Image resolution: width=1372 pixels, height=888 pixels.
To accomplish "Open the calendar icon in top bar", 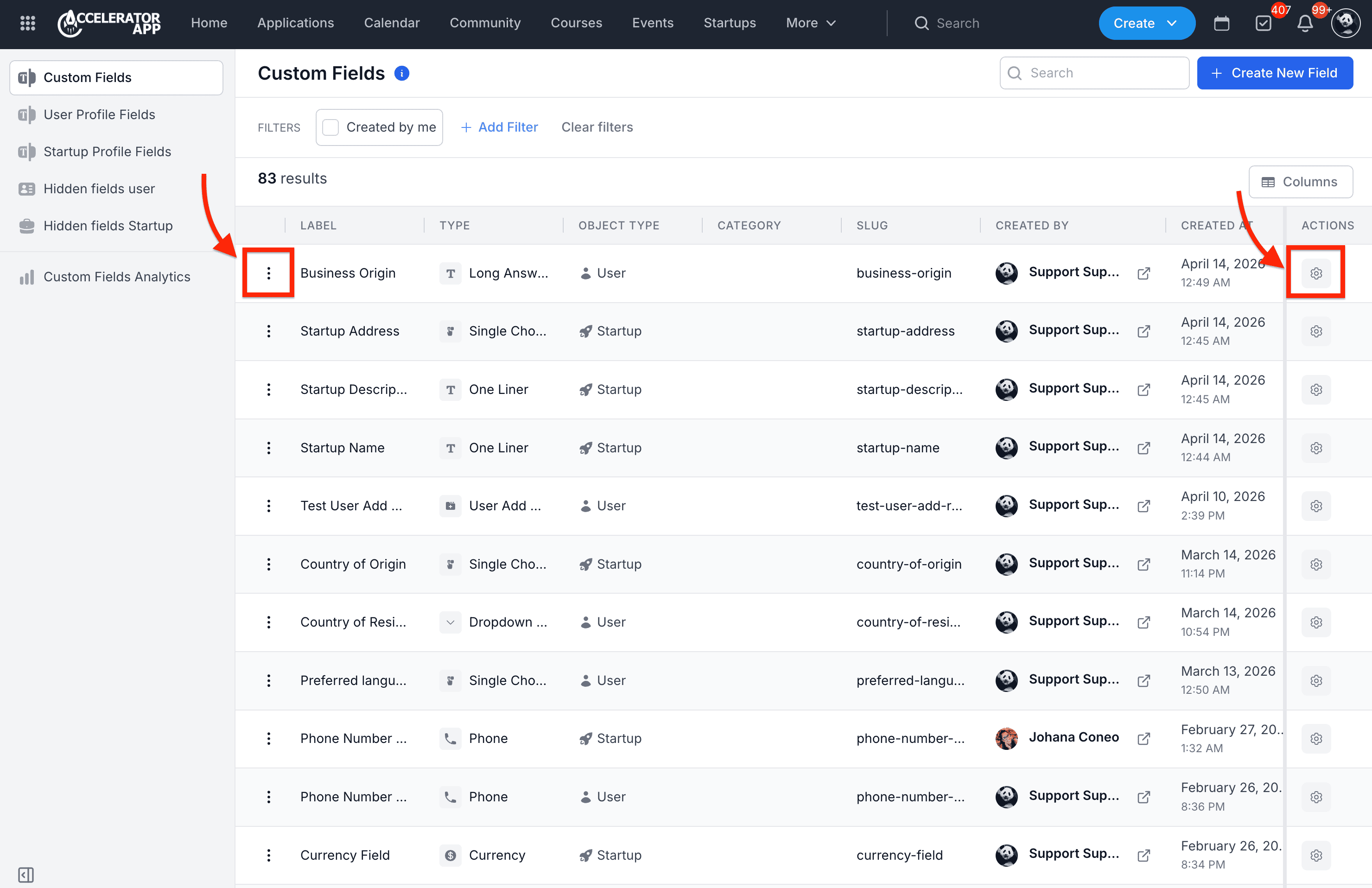I will [1221, 23].
